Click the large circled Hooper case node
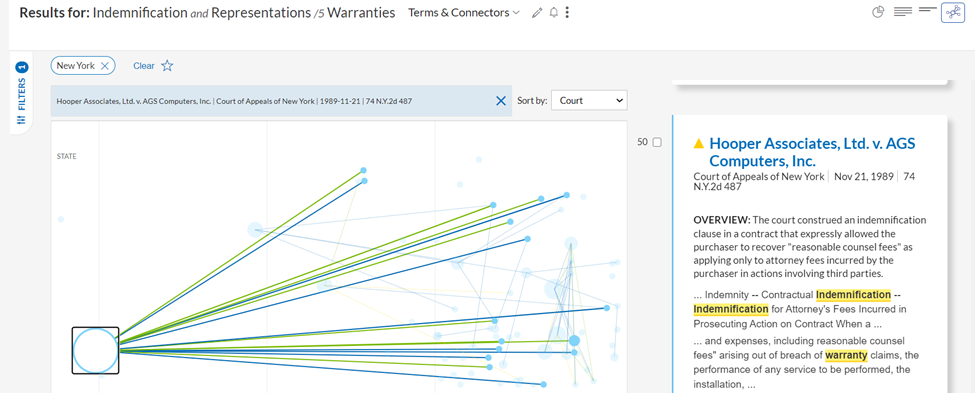The image size is (975, 393). coord(95,351)
